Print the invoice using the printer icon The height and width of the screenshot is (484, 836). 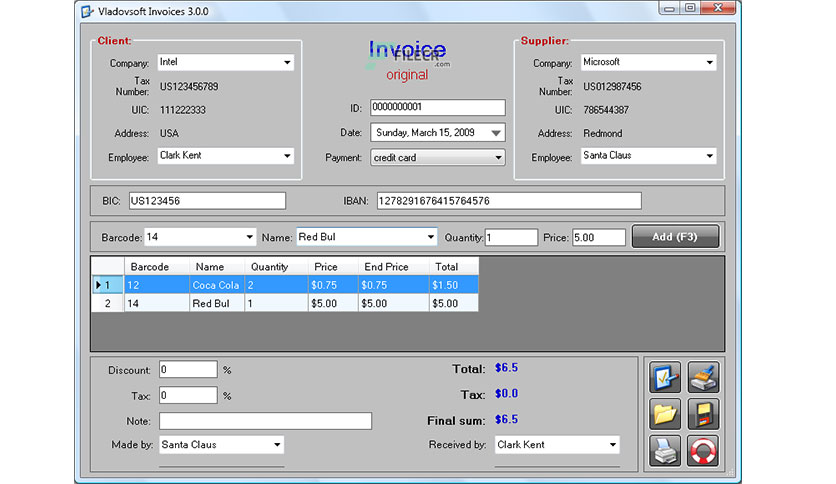coord(664,451)
